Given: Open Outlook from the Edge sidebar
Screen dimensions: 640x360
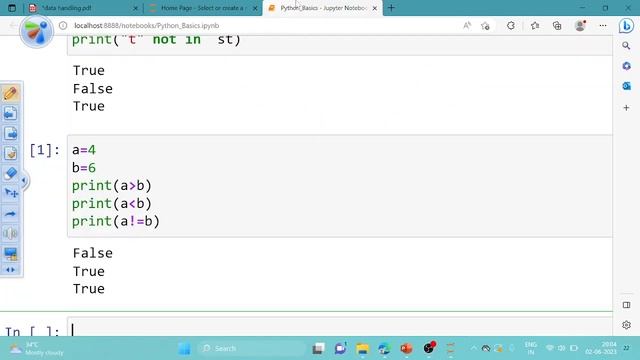Looking at the screenshot, I should pos(626,86).
